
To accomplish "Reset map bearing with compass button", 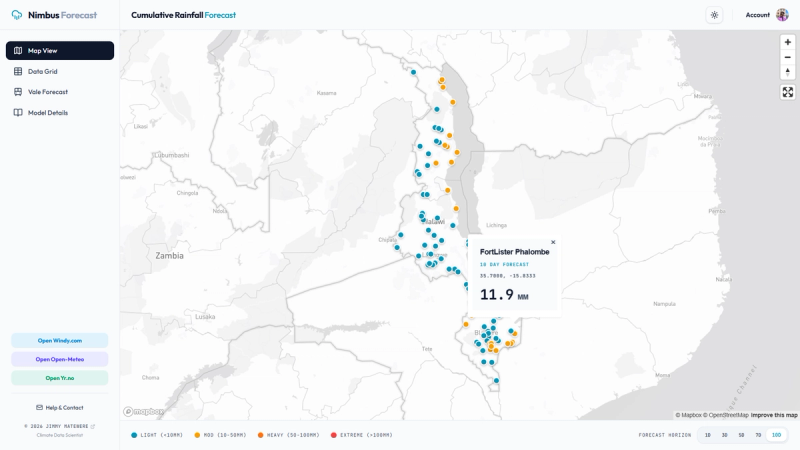I will tap(788, 72).
